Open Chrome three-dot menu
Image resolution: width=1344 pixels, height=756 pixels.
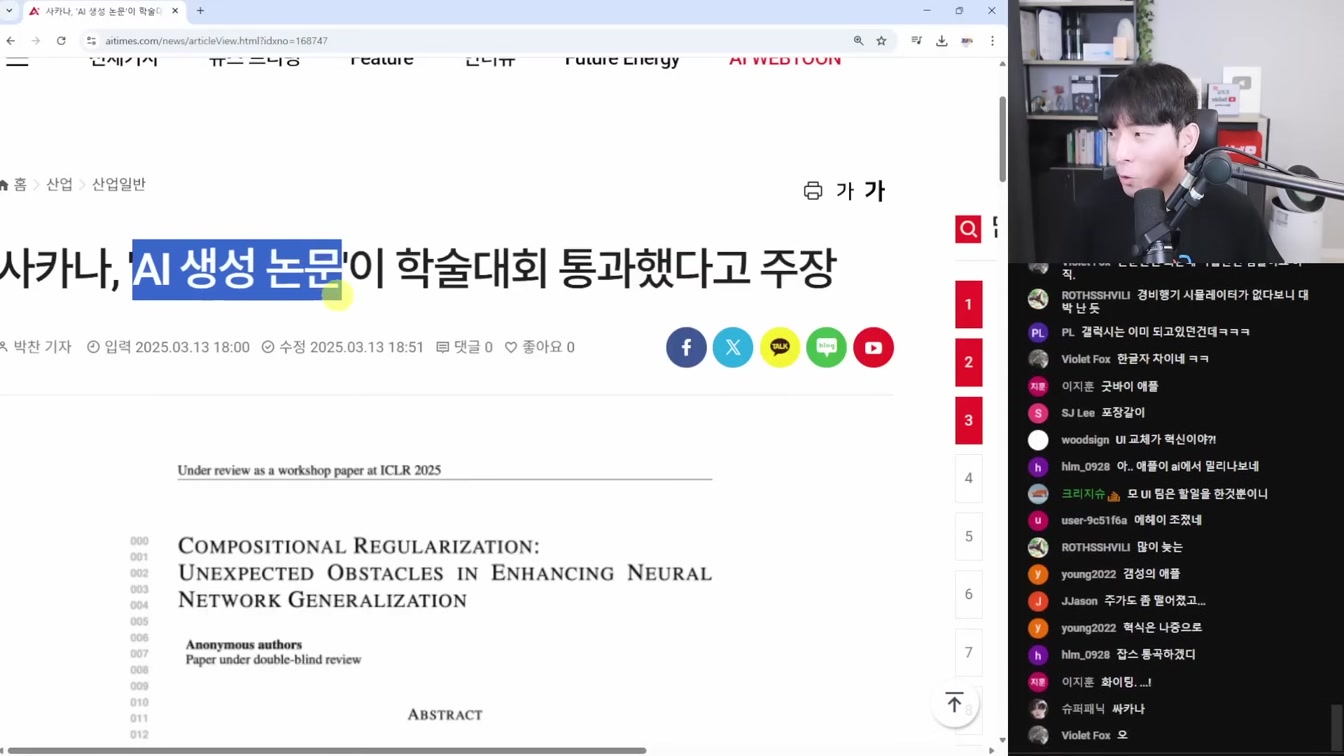992,41
